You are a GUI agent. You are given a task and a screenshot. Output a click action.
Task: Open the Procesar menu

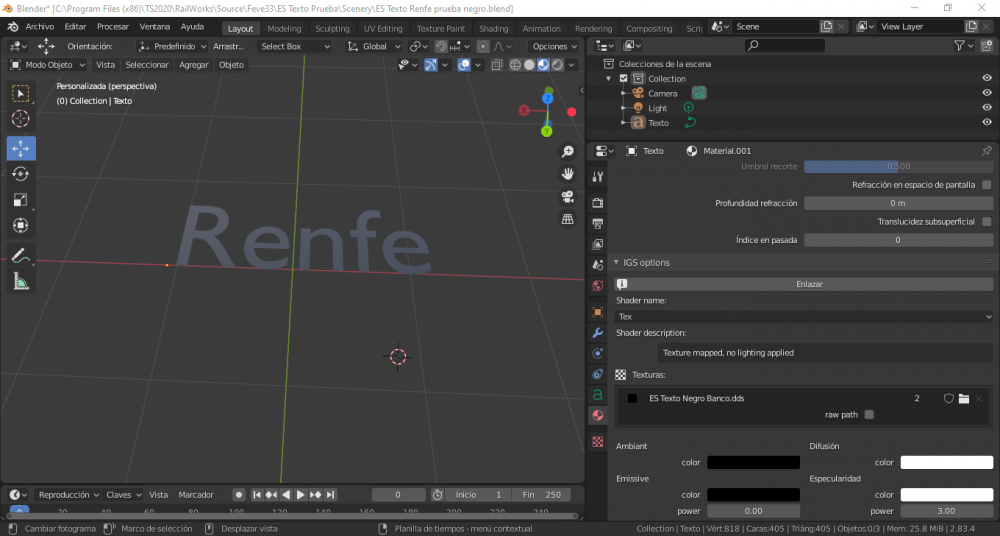point(113,27)
